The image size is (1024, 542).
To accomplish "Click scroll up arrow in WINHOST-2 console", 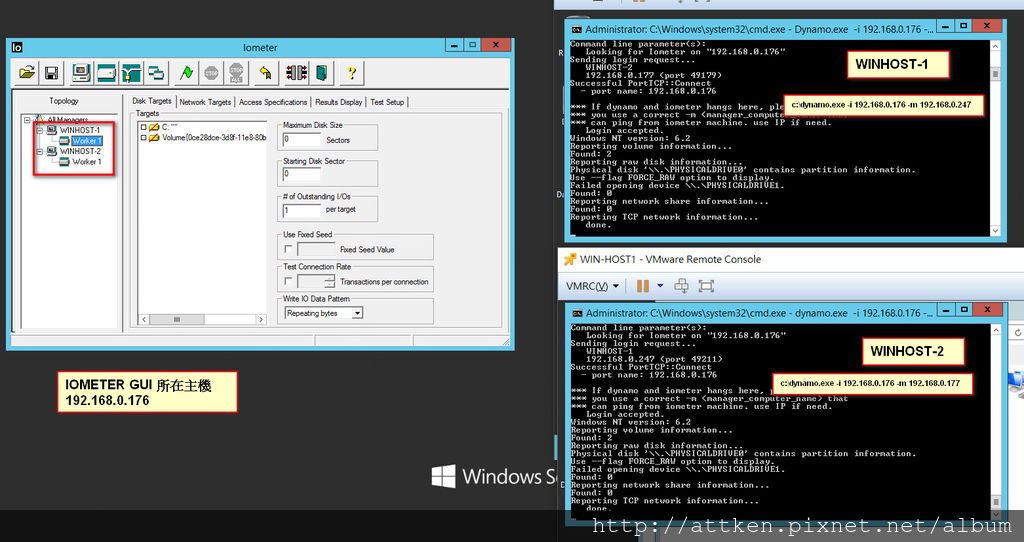I will (996, 330).
